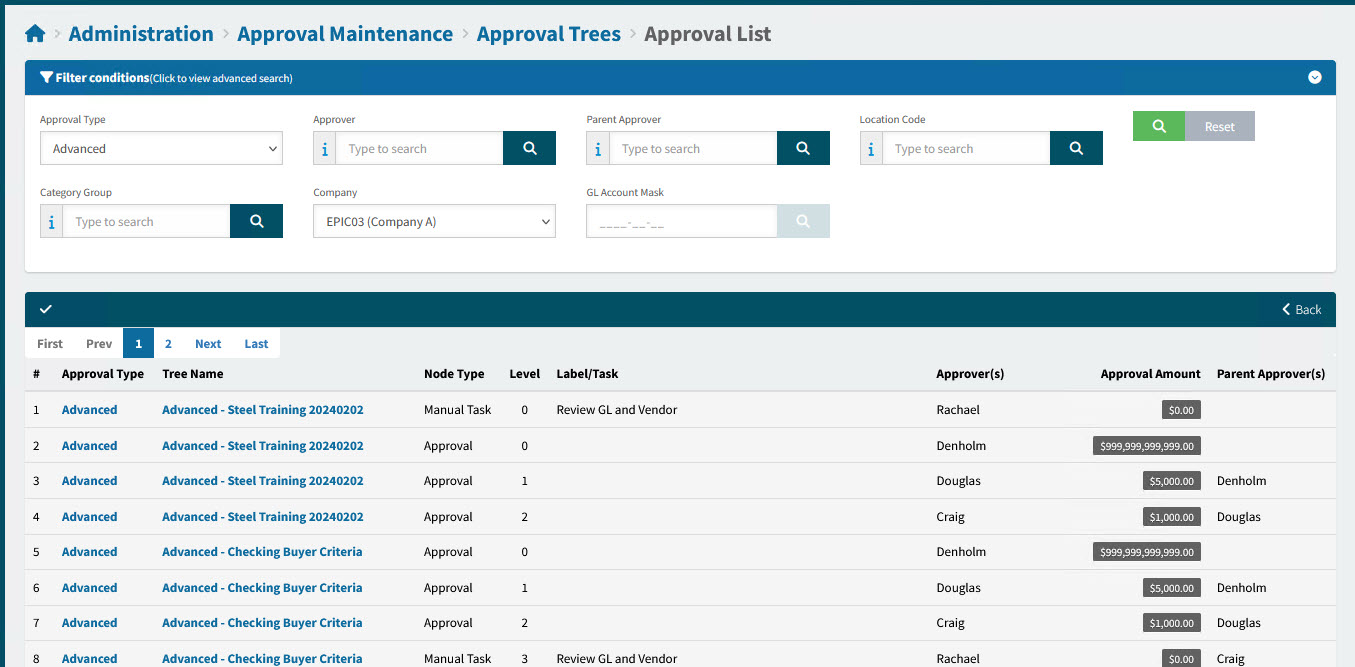Click the info icon next to Category Group
This screenshot has width=1355, height=667.
pos(51,221)
